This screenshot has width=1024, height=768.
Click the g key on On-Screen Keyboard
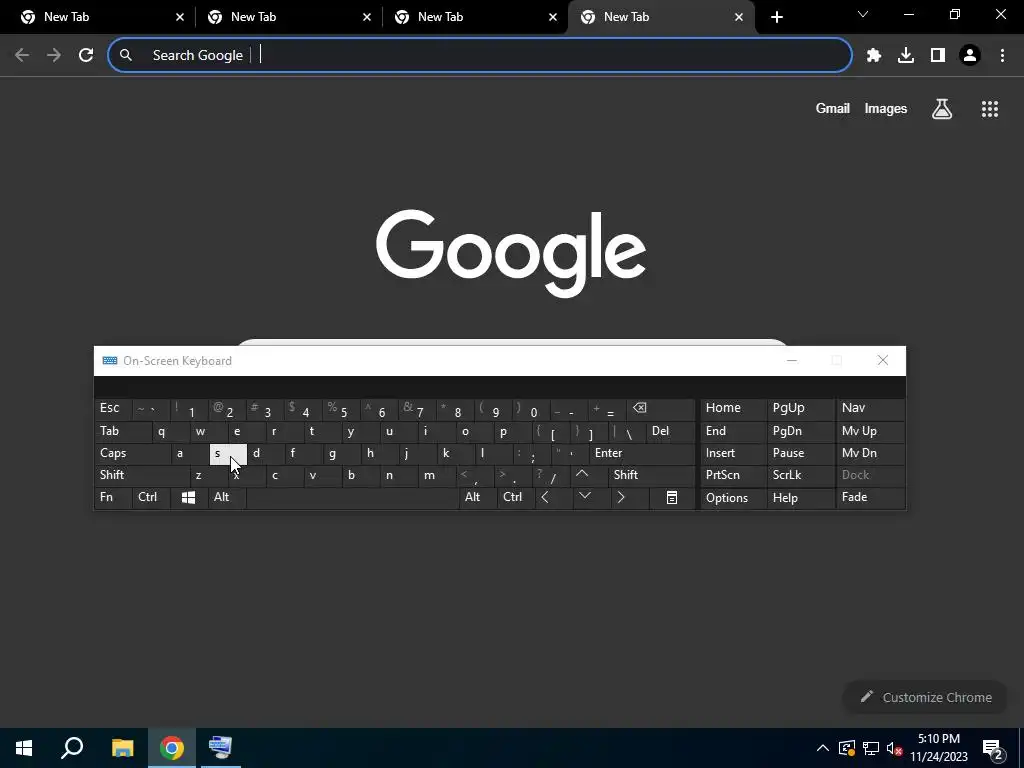coord(341,453)
